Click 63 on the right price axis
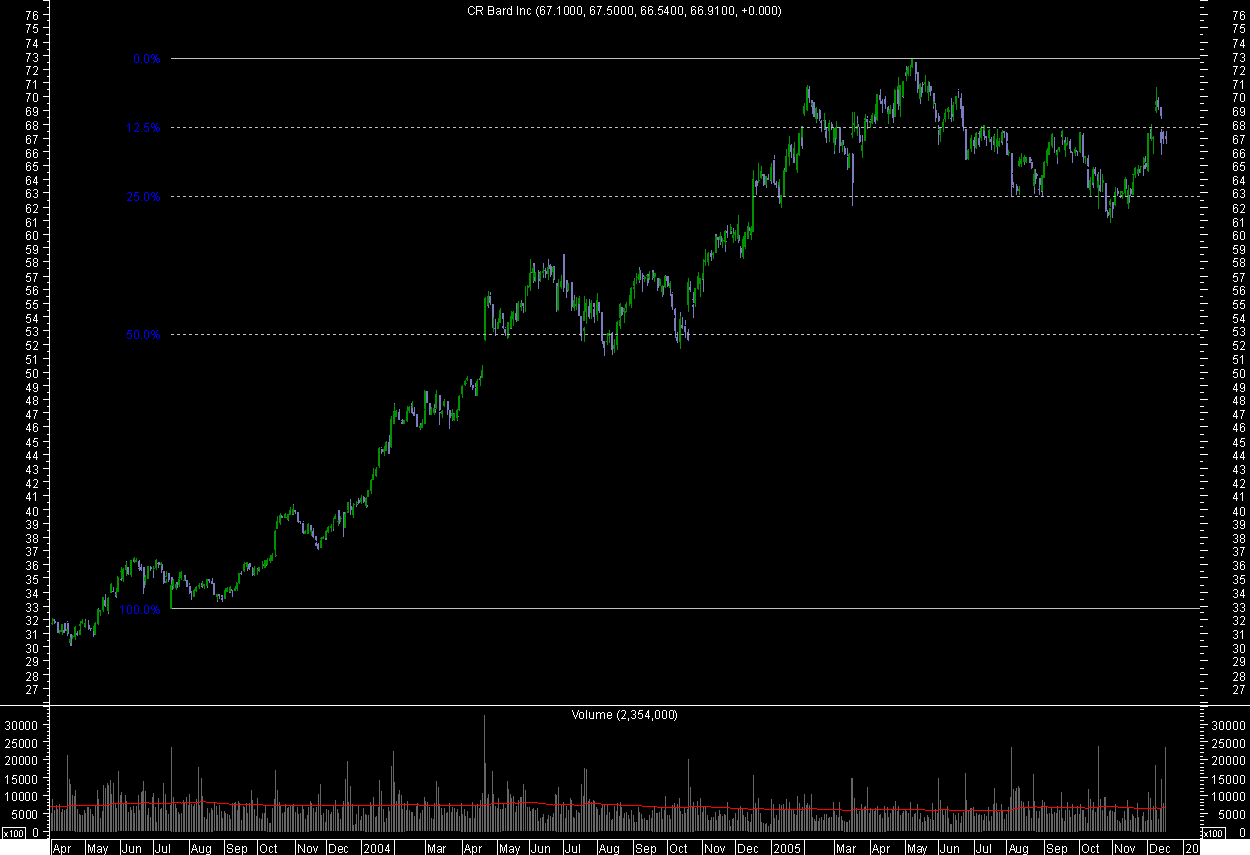 click(x=1239, y=195)
